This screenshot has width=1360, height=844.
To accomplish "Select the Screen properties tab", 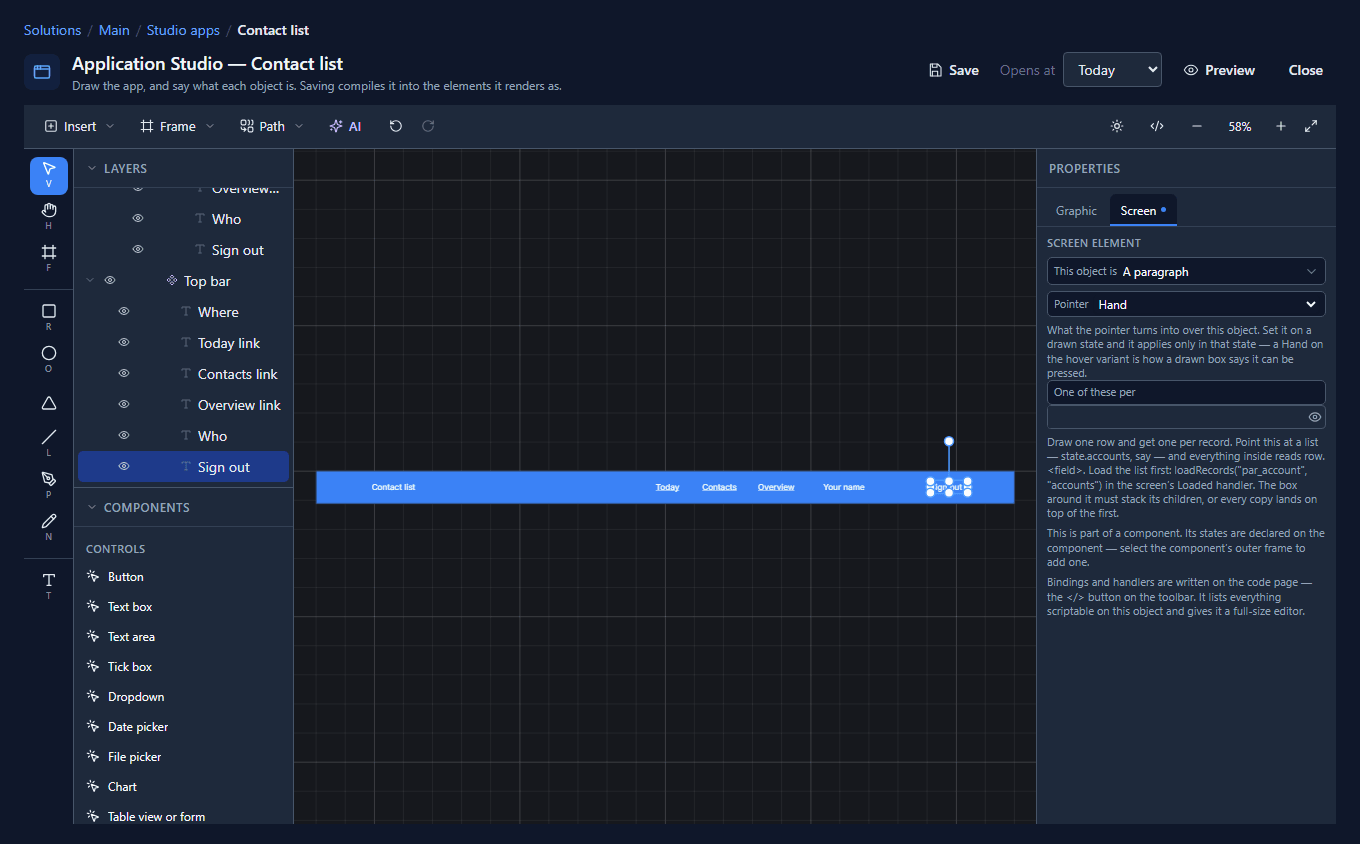I will pyautogui.click(x=1143, y=210).
